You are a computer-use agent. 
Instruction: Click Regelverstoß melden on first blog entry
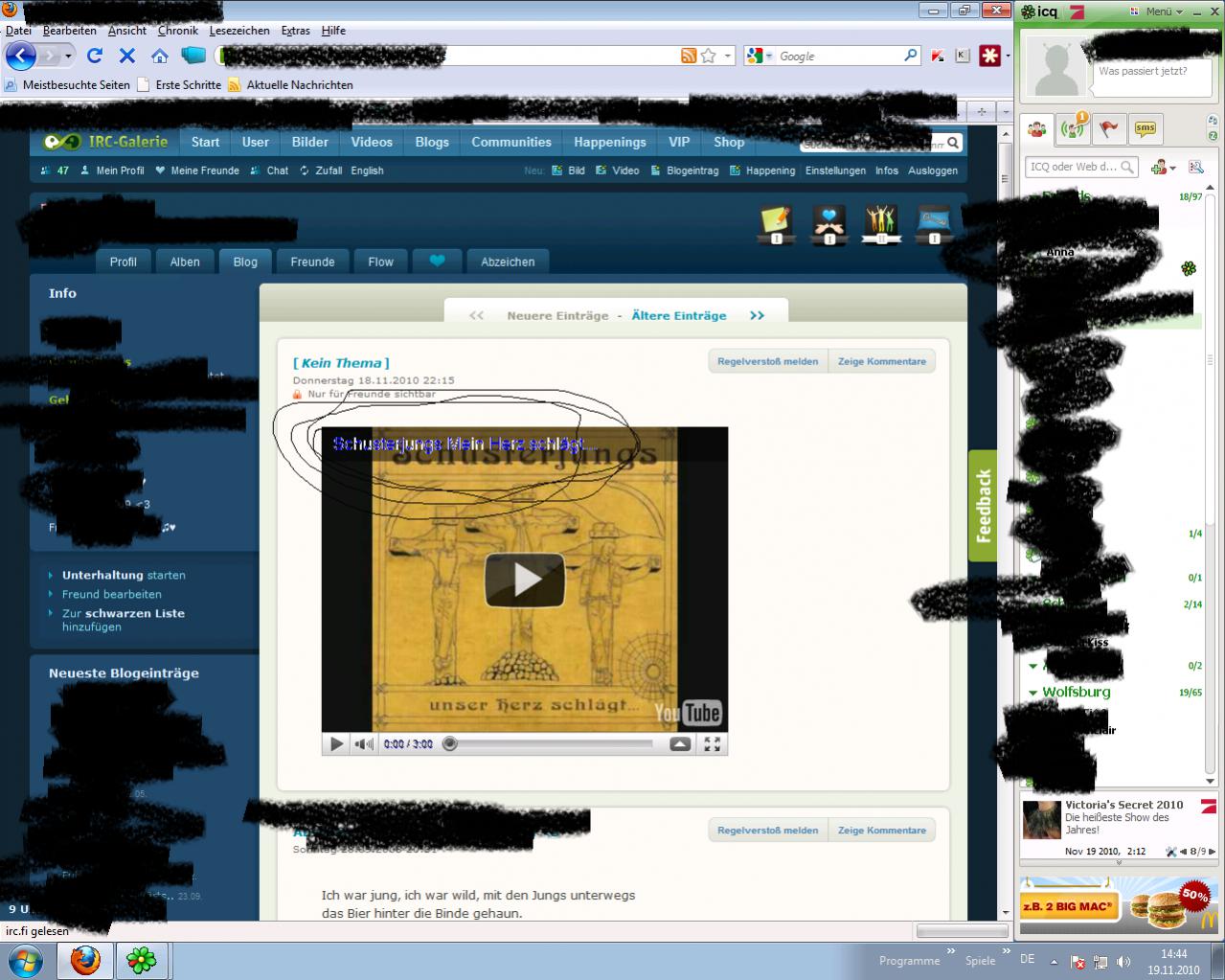pyautogui.click(x=767, y=361)
